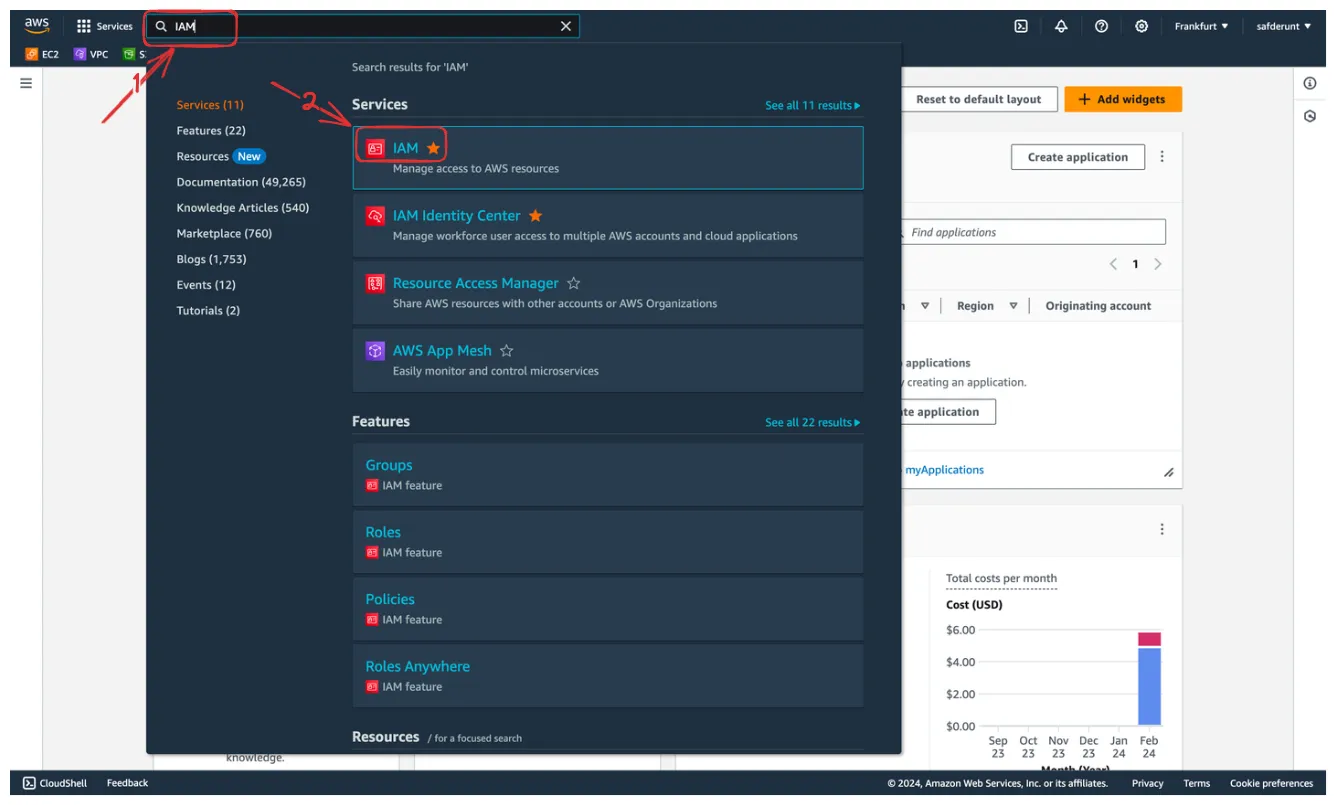1336x805 pixels.
Task: Open the AWS App Mesh result
Action: coord(608,360)
